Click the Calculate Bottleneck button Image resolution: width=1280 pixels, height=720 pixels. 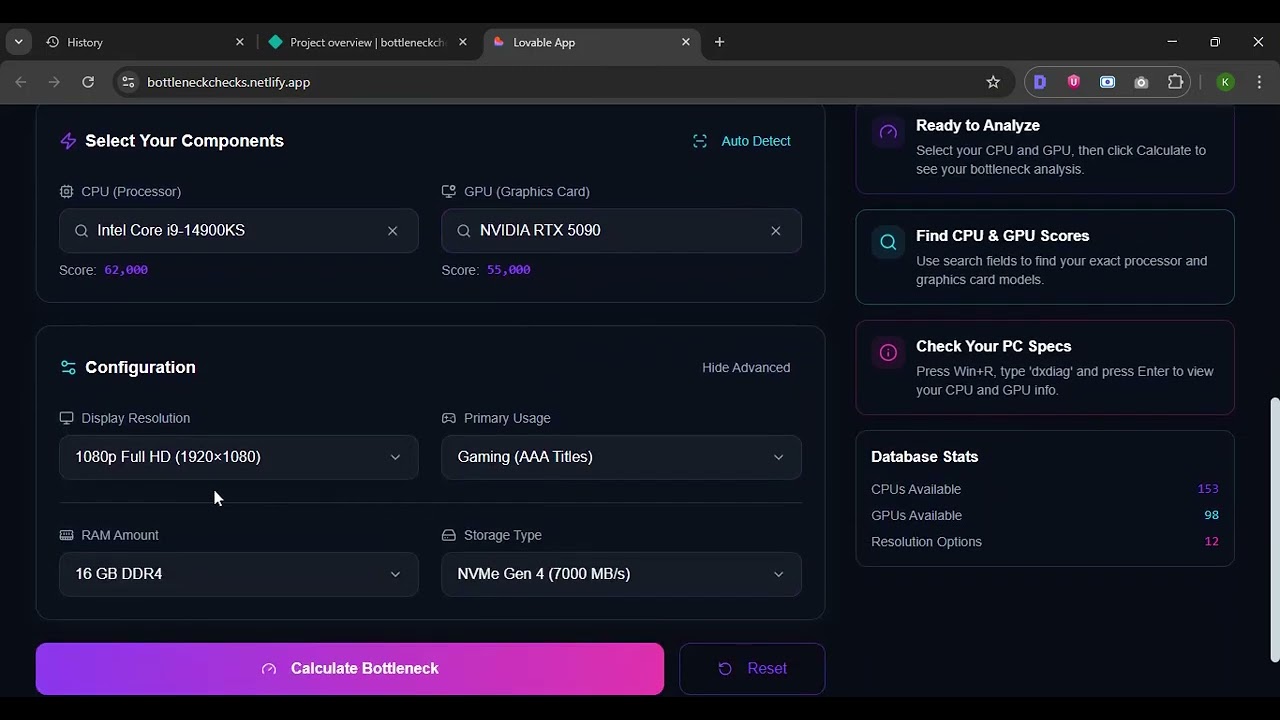tap(350, 669)
